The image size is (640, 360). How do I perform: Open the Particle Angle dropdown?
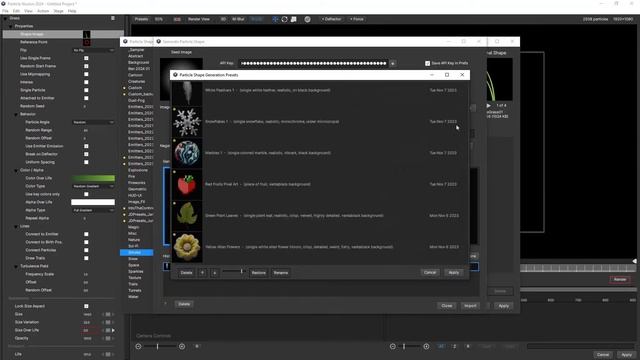point(93,122)
